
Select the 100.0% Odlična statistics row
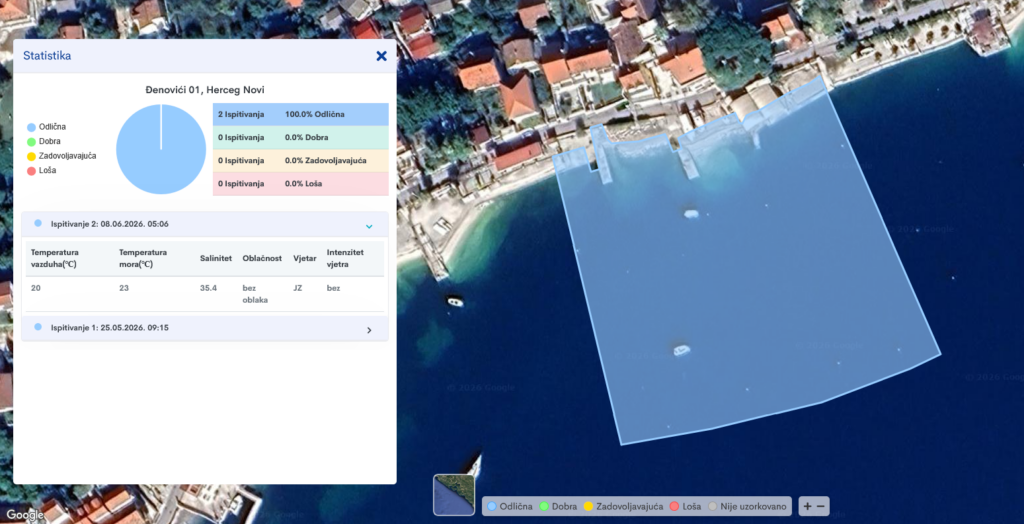300,114
